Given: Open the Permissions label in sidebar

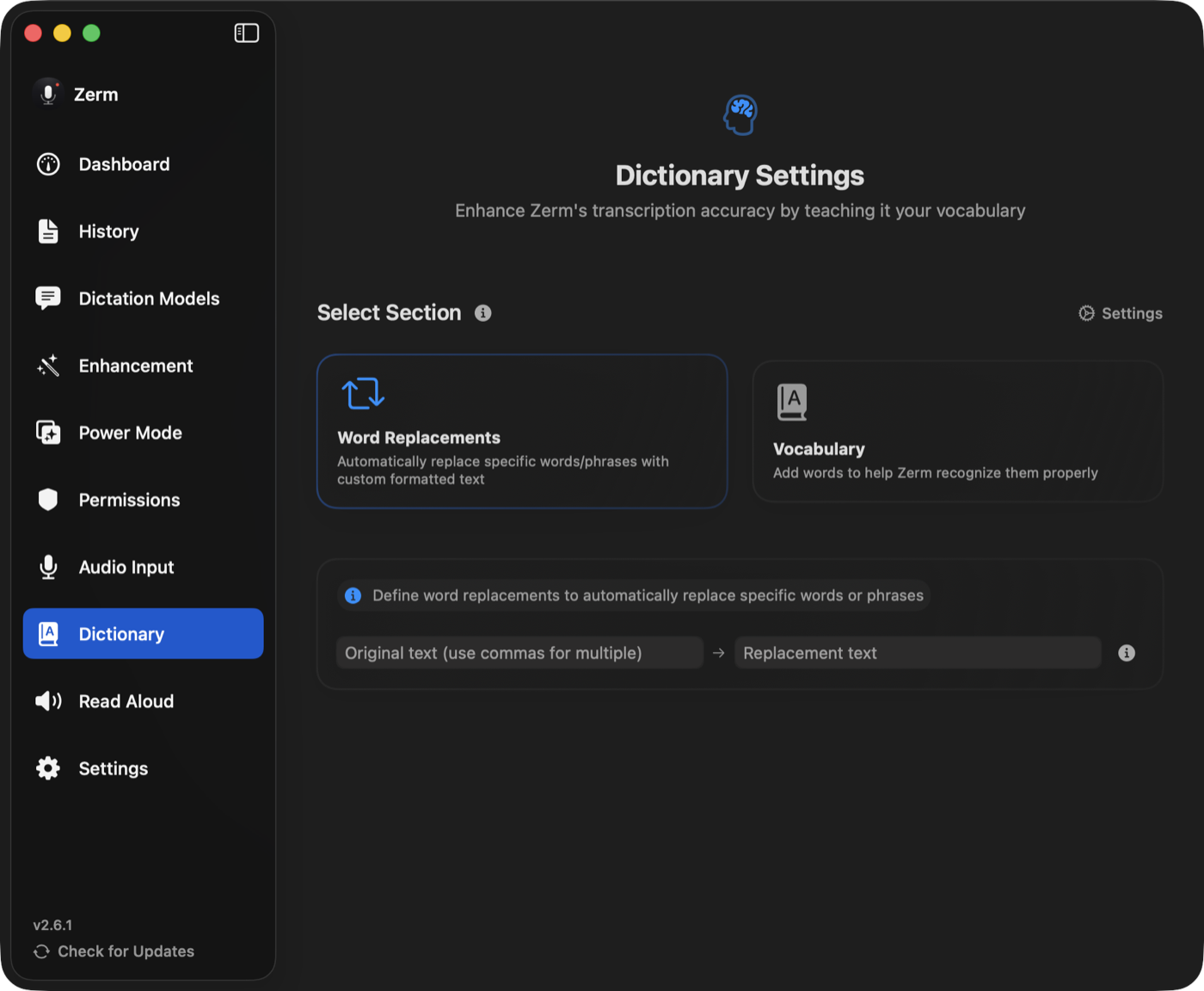Looking at the screenshot, I should tap(129, 500).
